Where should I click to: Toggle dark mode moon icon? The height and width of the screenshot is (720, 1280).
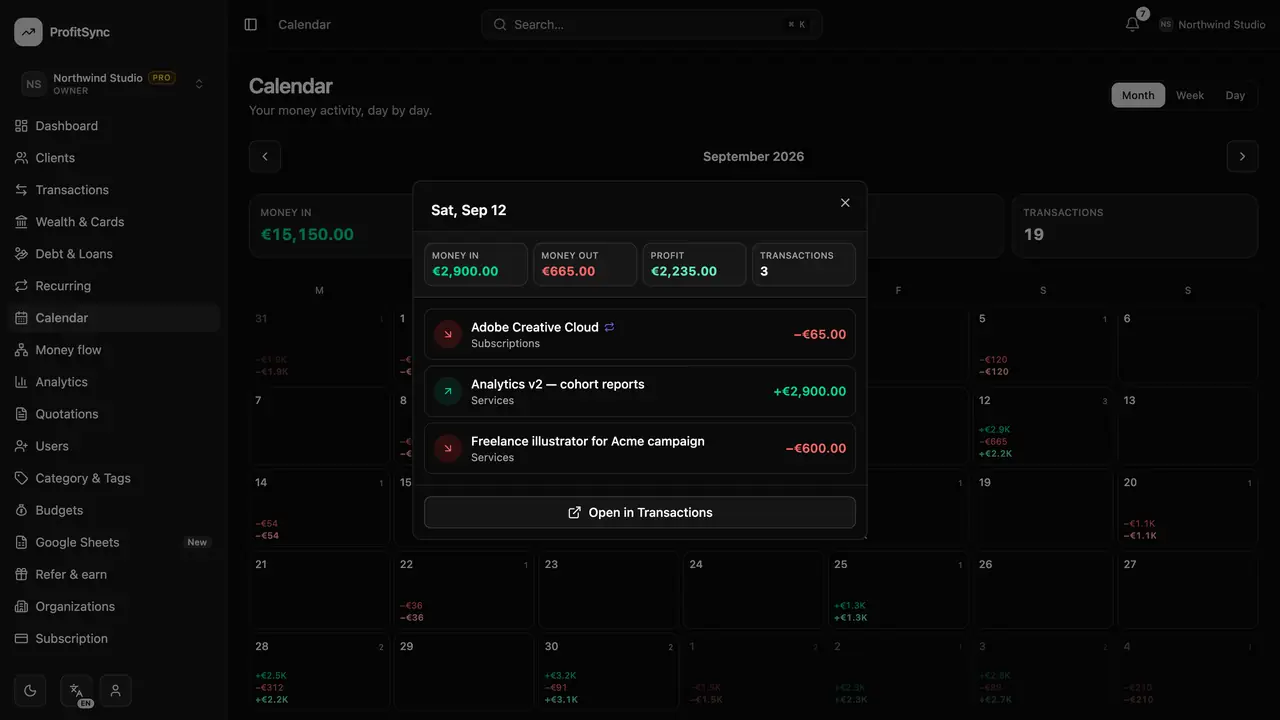point(30,690)
